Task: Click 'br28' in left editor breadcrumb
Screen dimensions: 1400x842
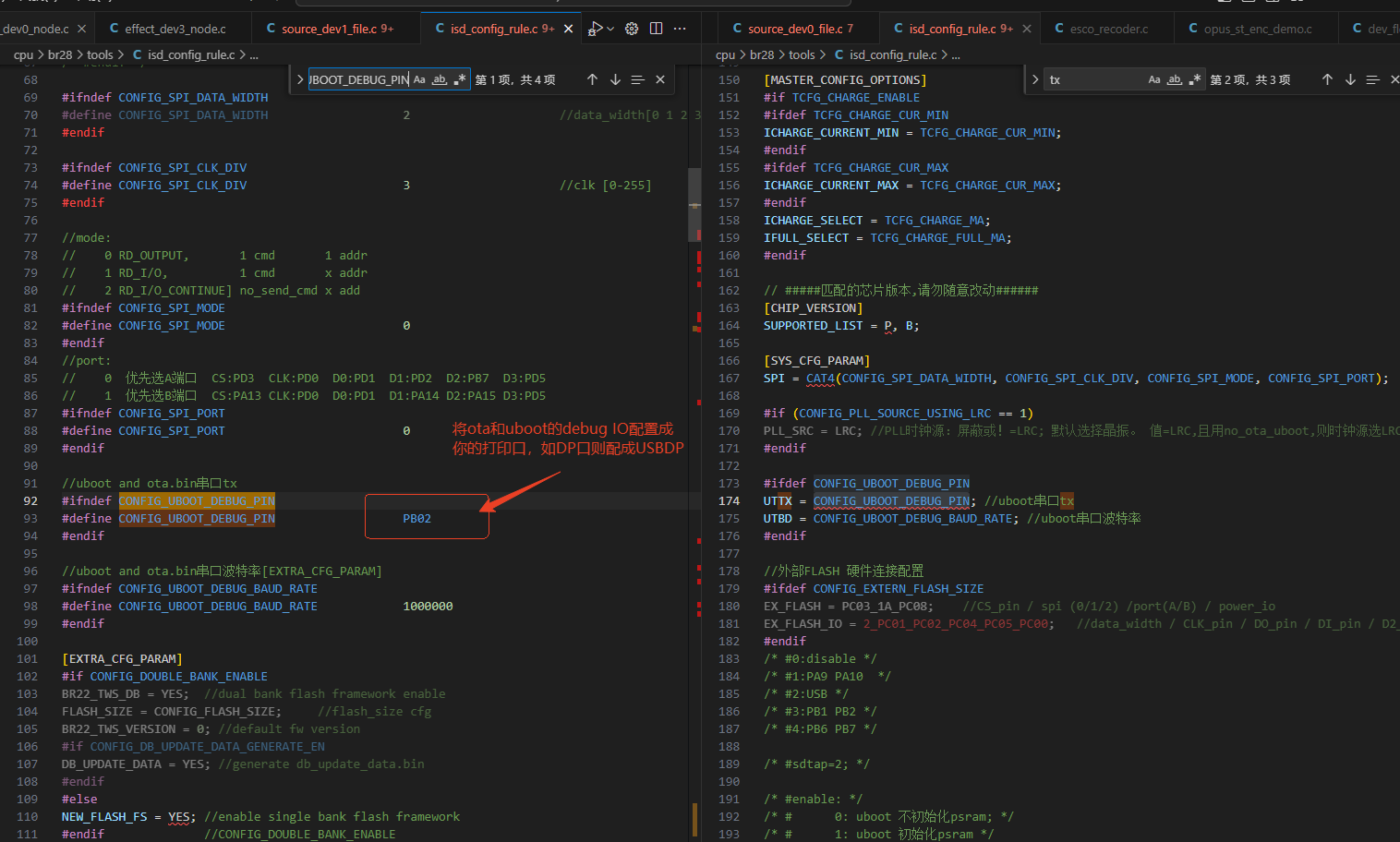Action: pos(60,54)
